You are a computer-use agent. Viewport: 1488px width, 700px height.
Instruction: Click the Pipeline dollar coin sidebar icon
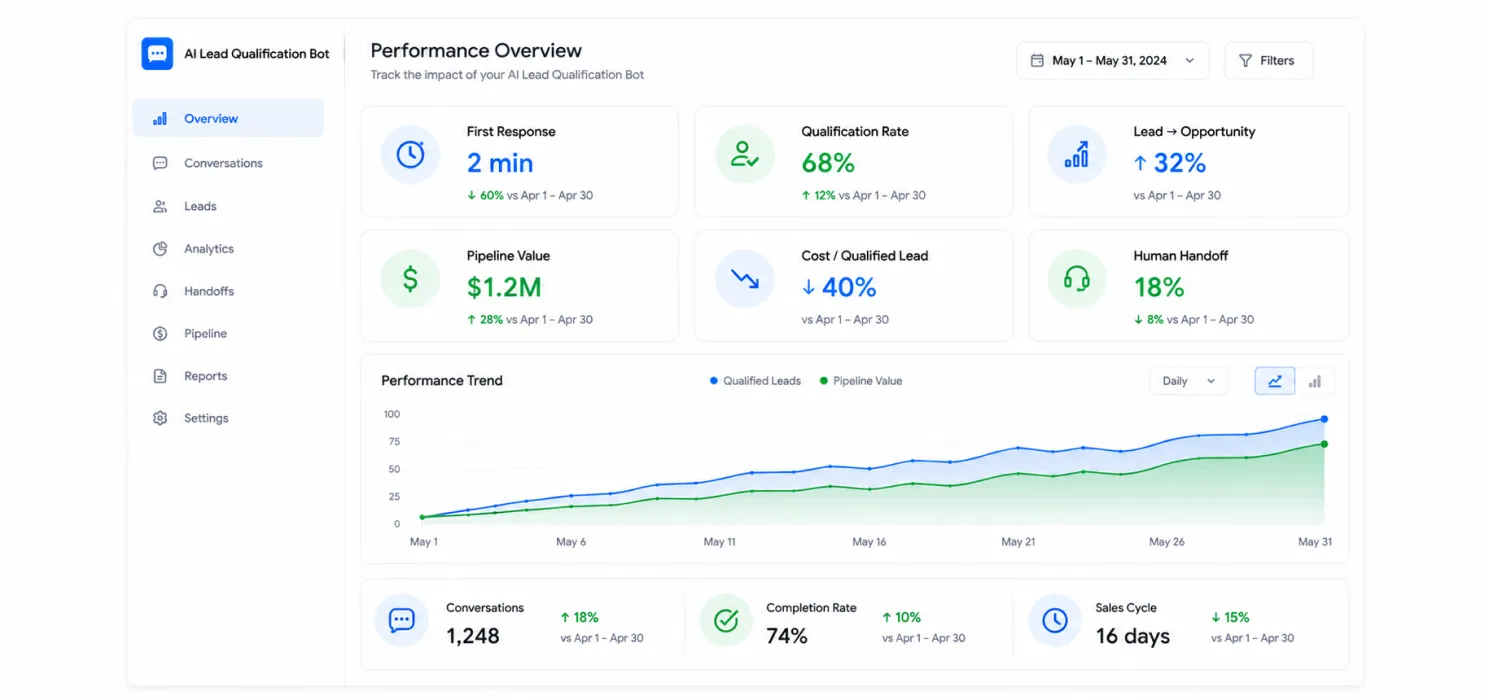(x=160, y=334)
